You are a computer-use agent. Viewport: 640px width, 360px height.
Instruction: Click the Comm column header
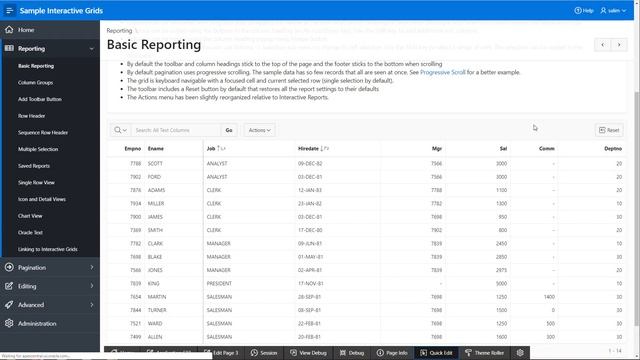(x=547, y=149)
